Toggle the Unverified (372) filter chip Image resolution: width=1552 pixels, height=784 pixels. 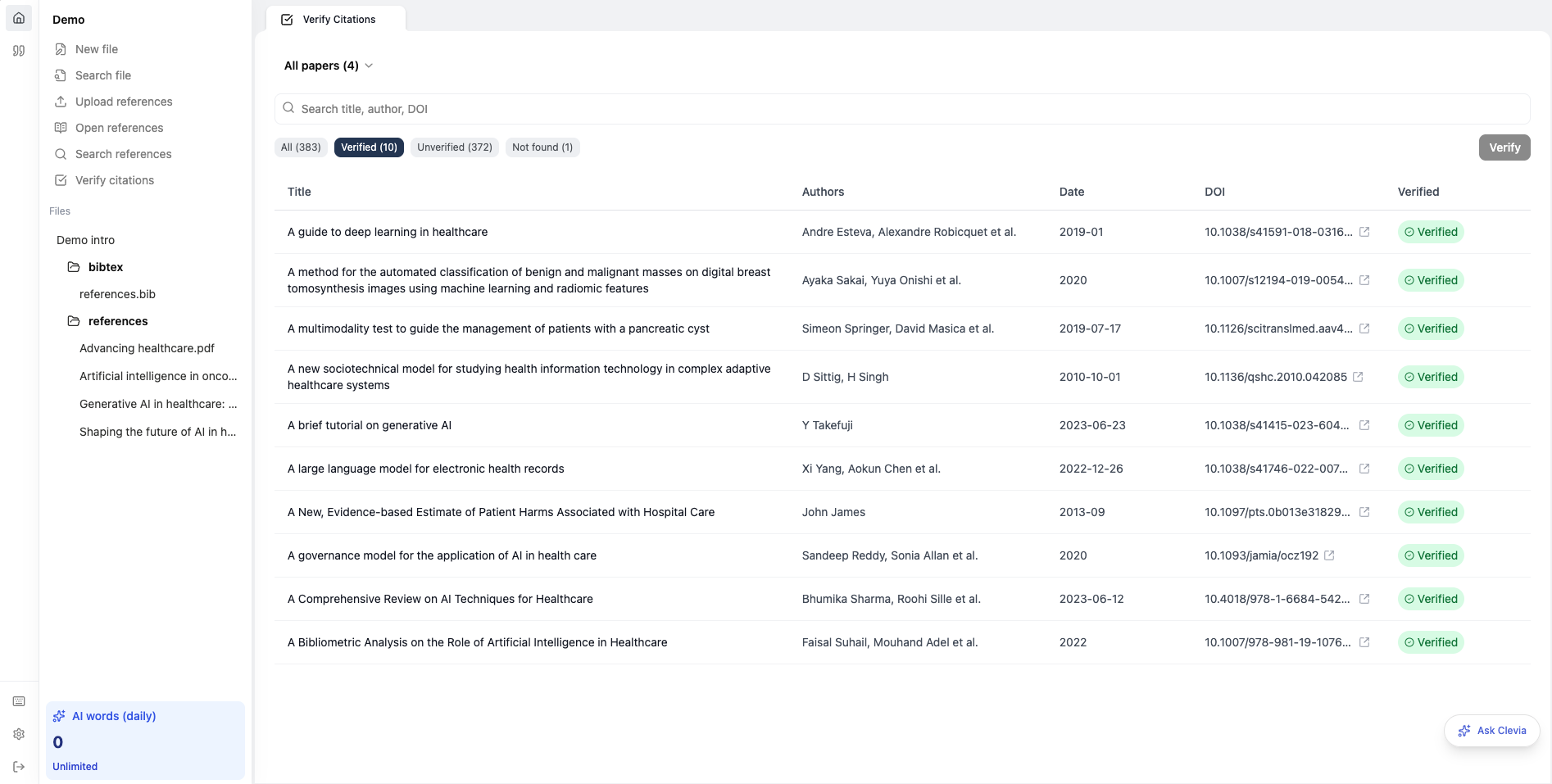454,147
